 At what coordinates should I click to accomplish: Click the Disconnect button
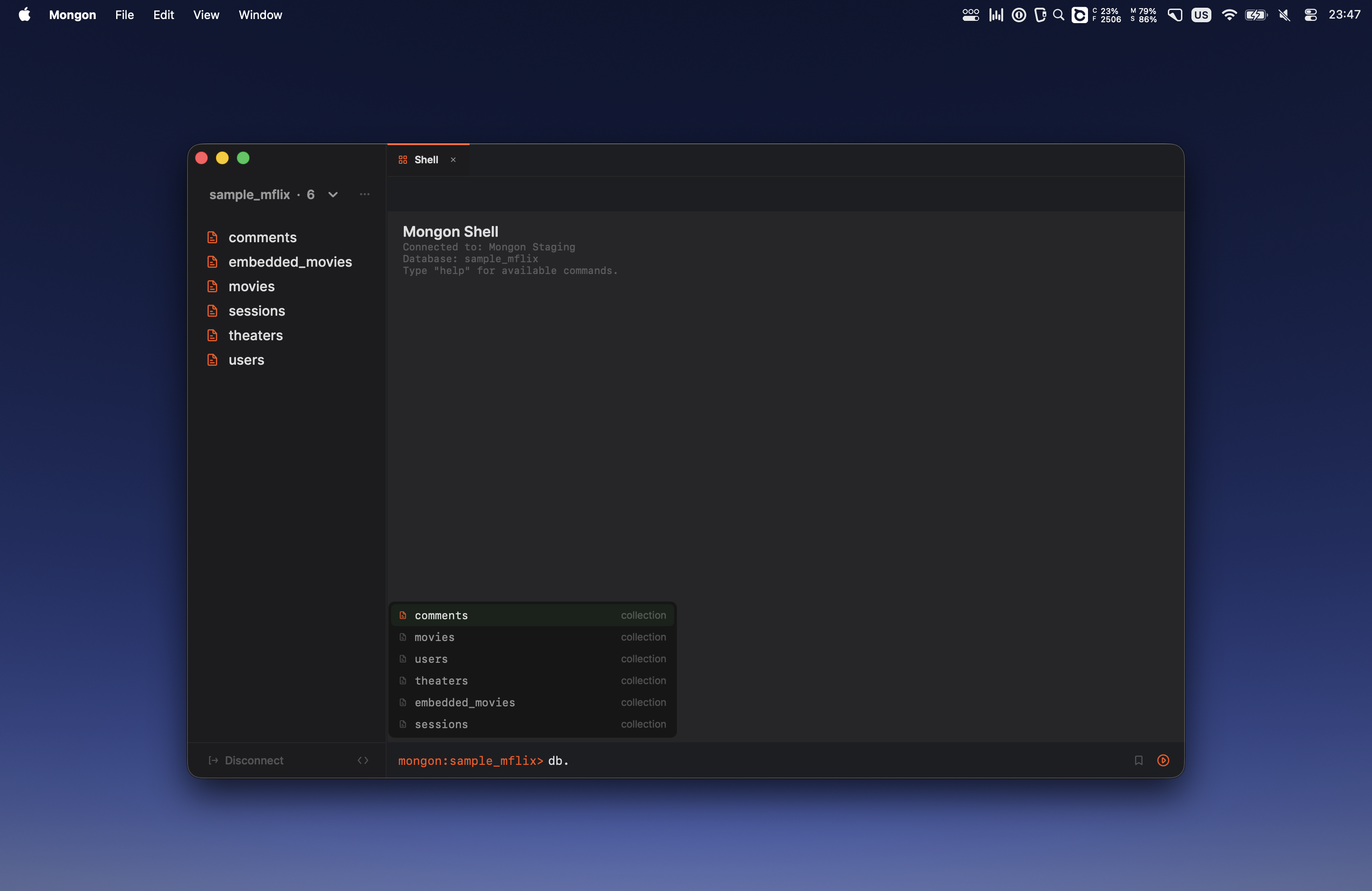click(246, 760)
